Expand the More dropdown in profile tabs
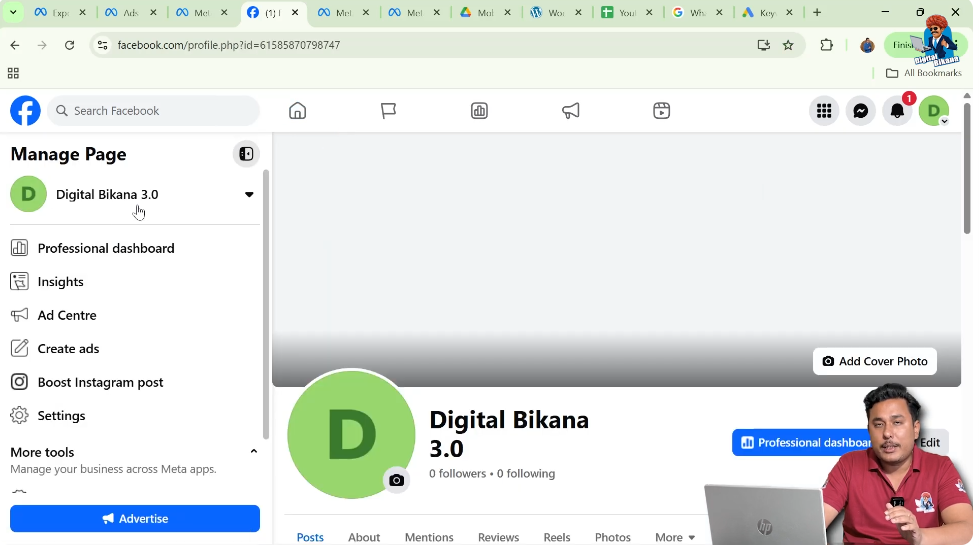 675,537
